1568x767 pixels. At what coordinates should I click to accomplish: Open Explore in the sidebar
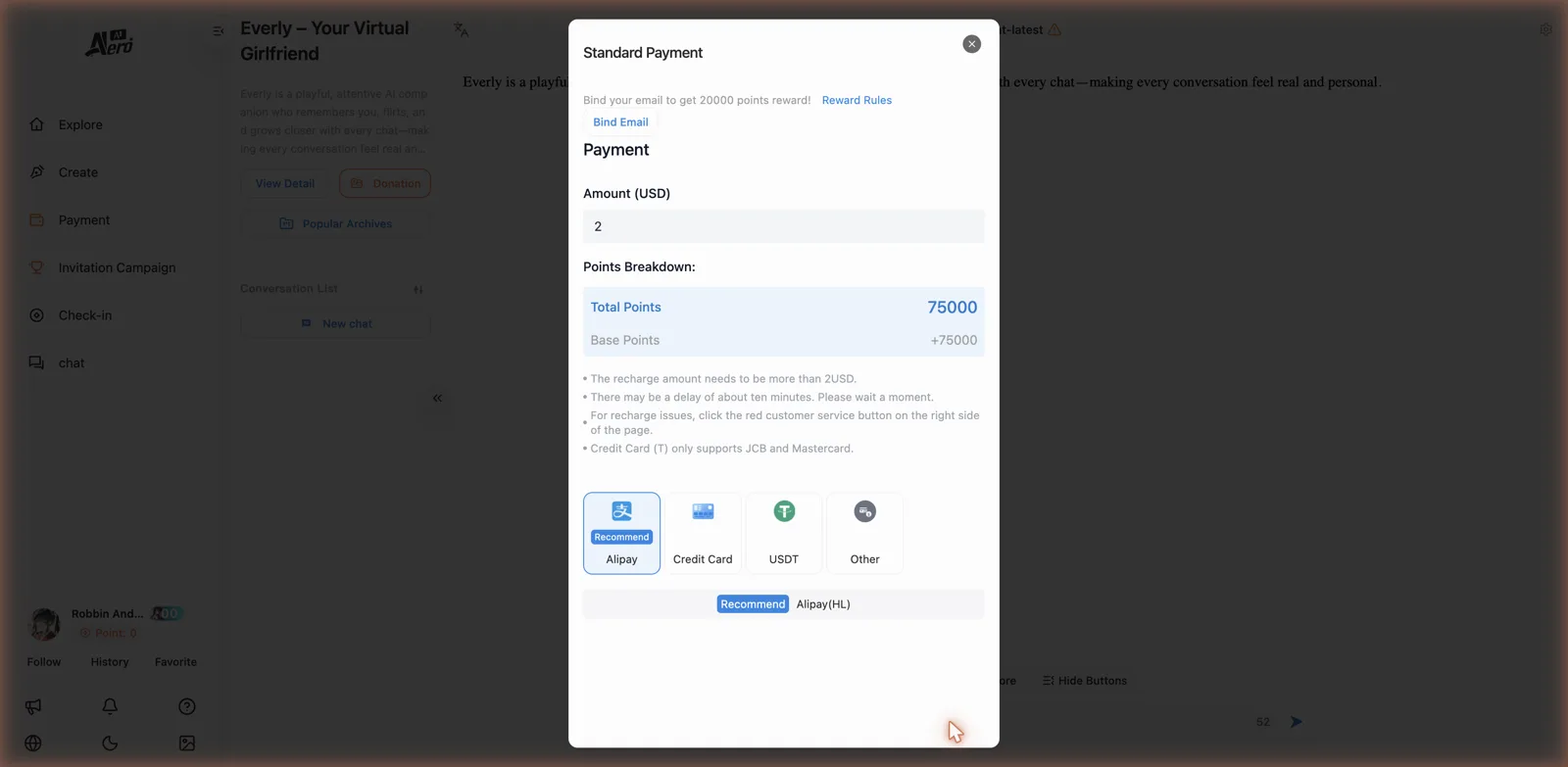pyautogui.click(x=80, y=124)
